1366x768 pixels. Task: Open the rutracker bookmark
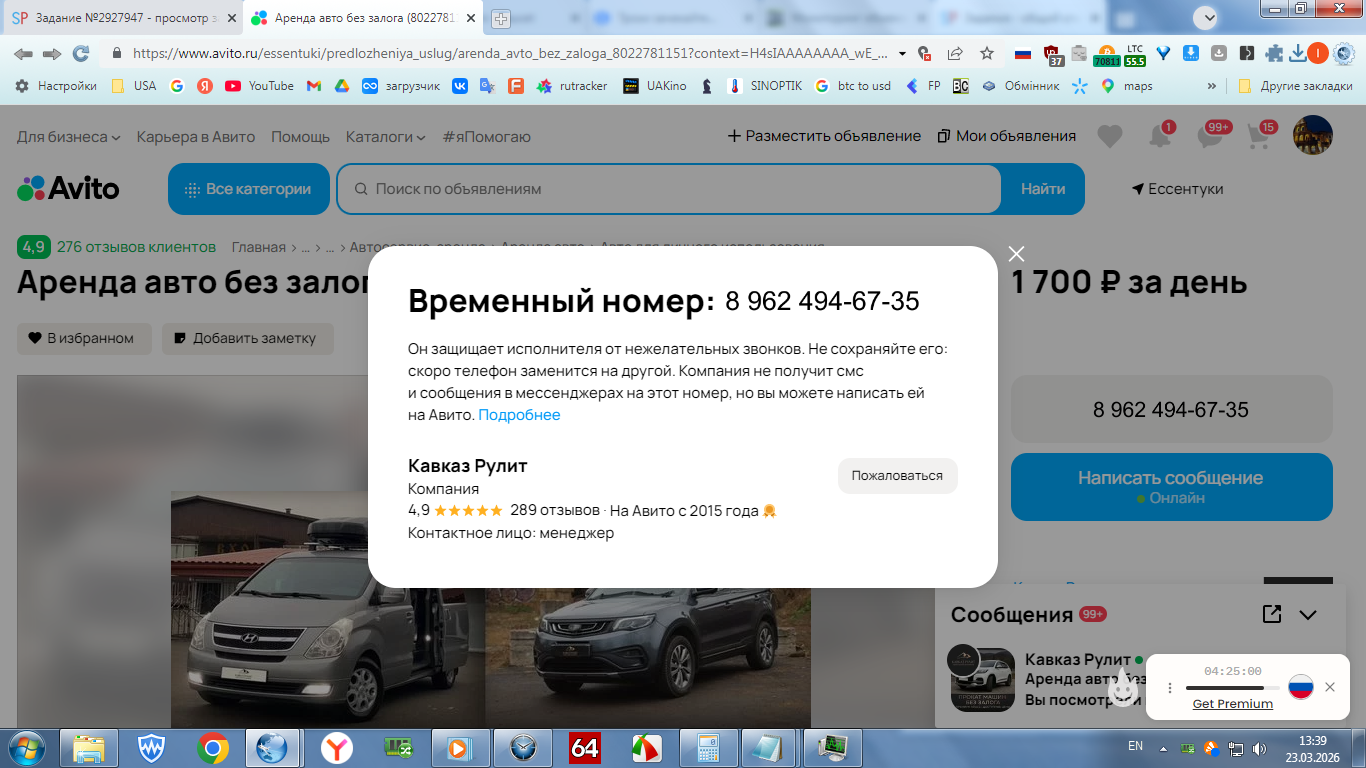[572, 86]
